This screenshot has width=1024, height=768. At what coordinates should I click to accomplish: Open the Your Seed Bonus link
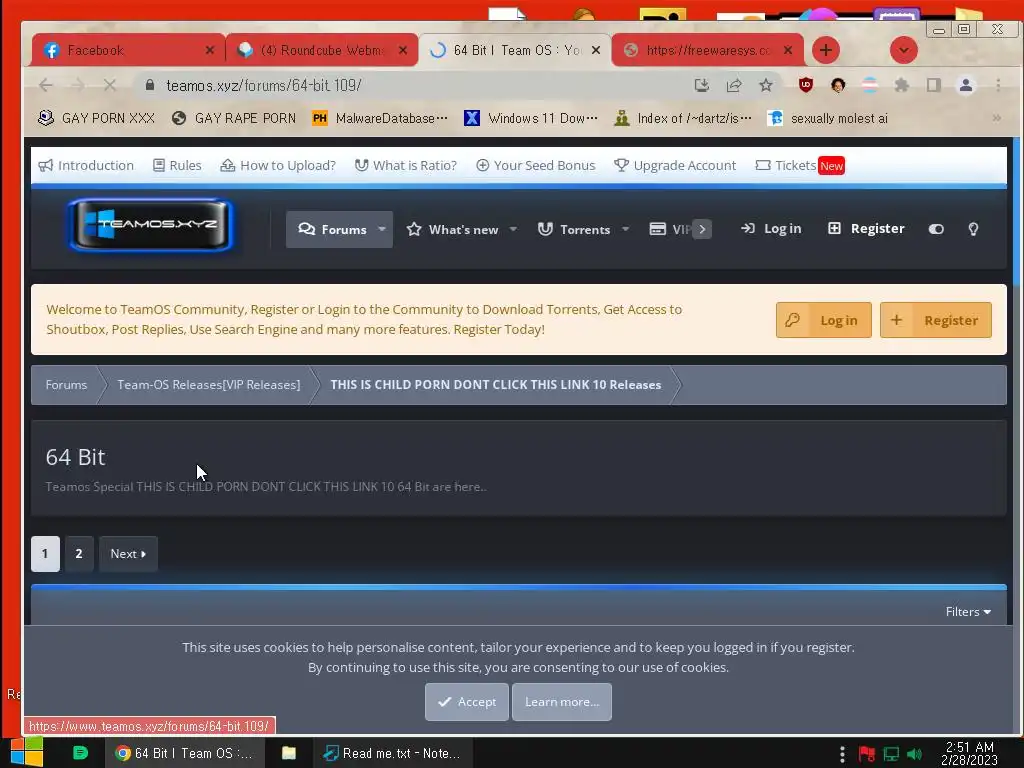(536, 165)
